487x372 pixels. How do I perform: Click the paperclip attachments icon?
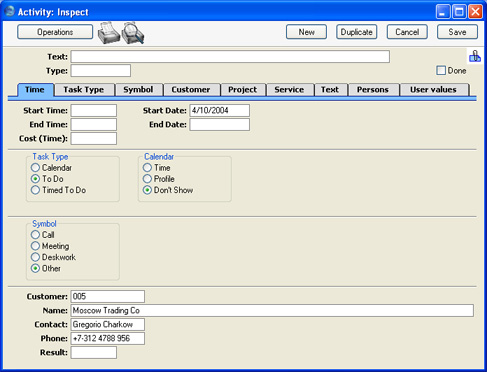pos(475,56)
